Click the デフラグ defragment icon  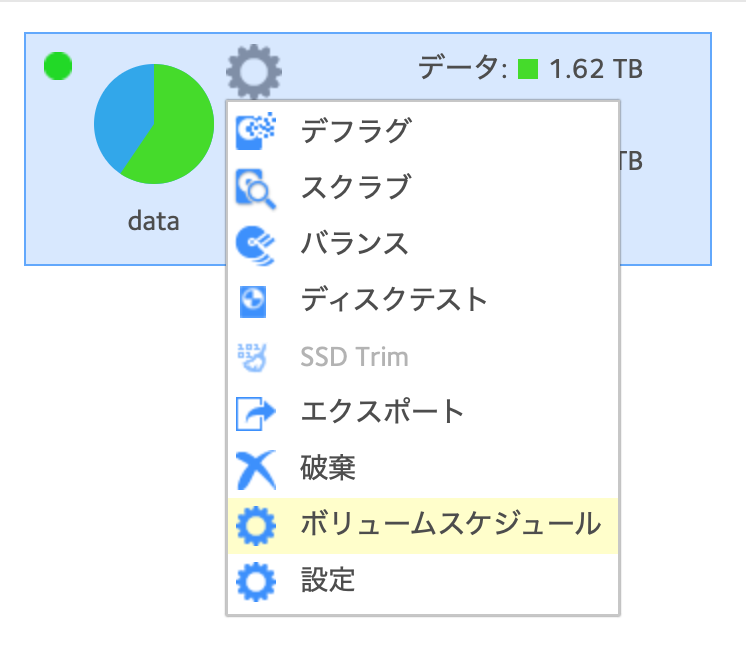click(256, 130)
